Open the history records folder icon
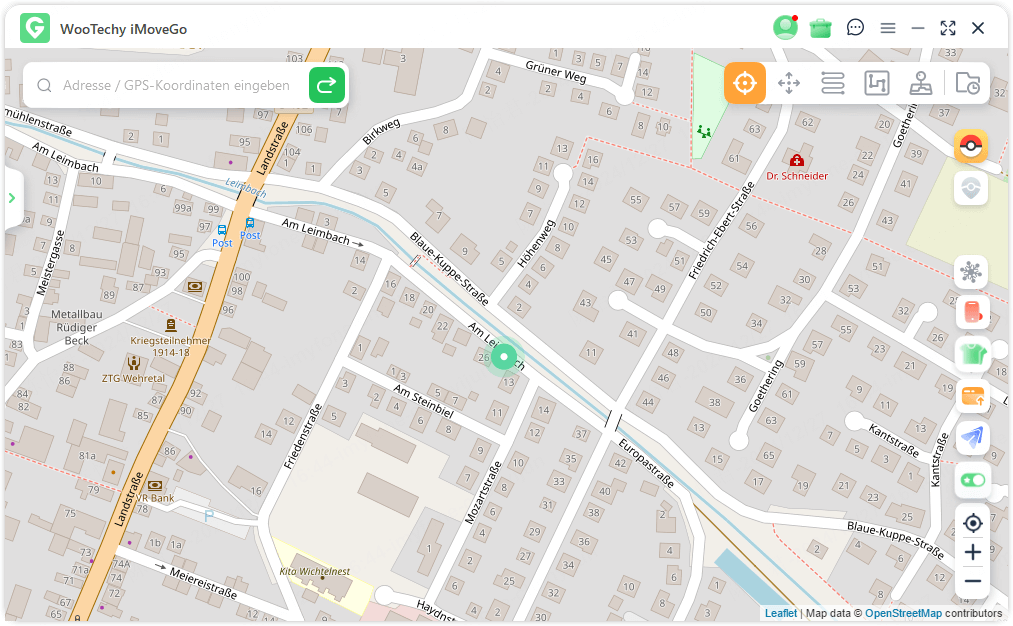 967,84
